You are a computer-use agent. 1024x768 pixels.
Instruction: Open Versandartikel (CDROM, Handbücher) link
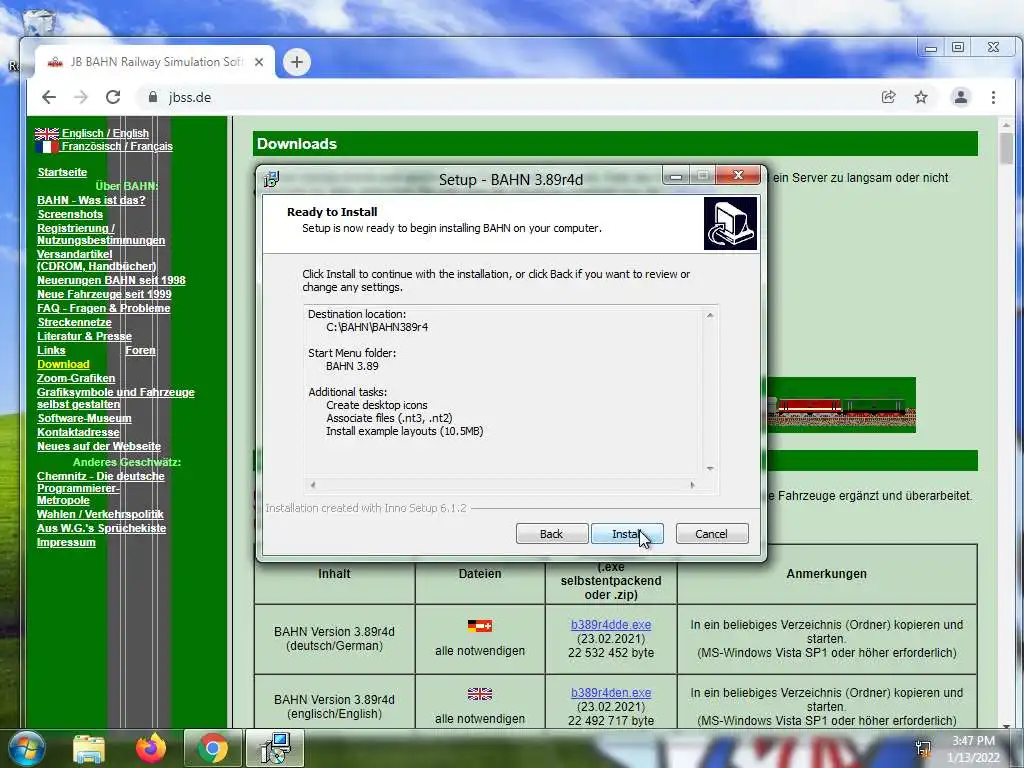[x=96, y=260]
